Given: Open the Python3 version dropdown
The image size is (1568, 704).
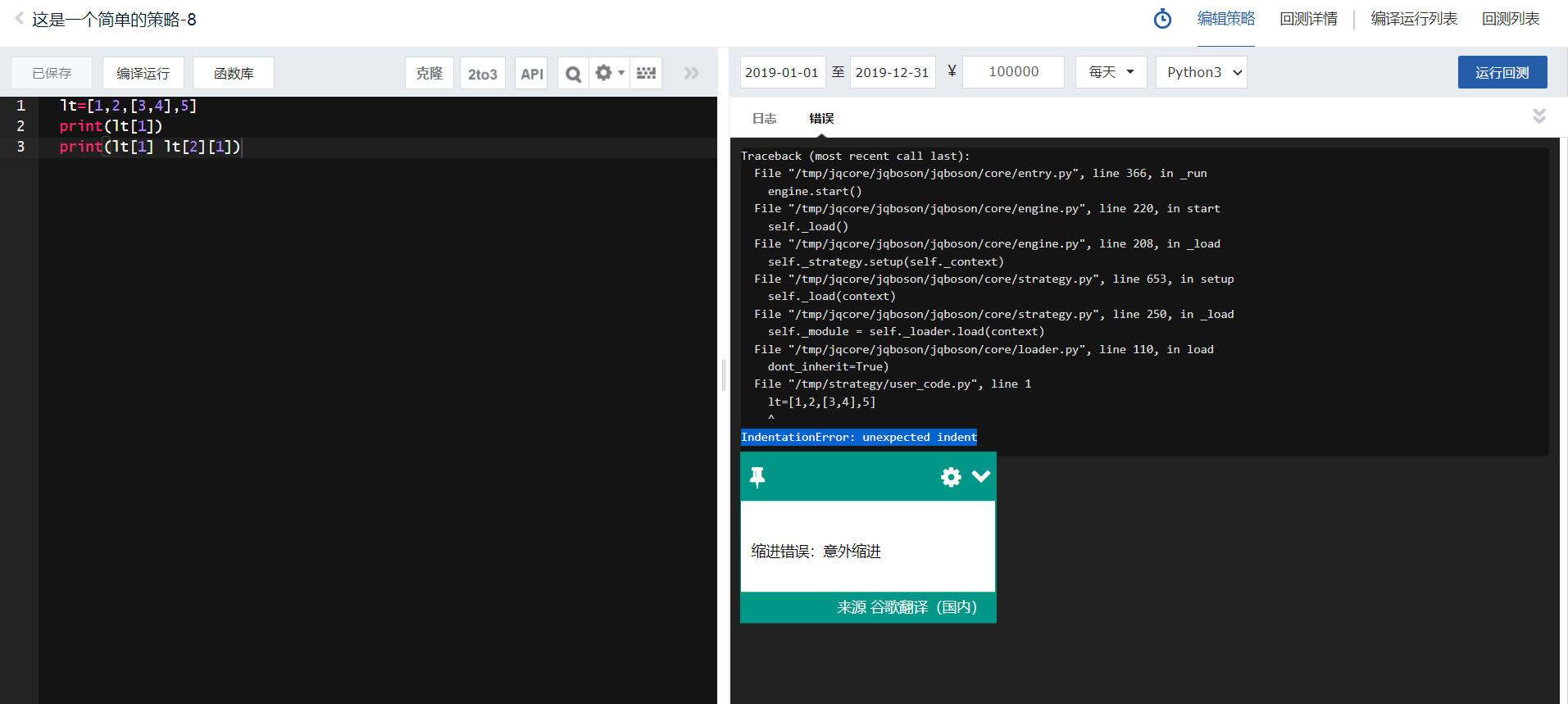Looking at the screenshot, I should click(x=1201, y=72).
